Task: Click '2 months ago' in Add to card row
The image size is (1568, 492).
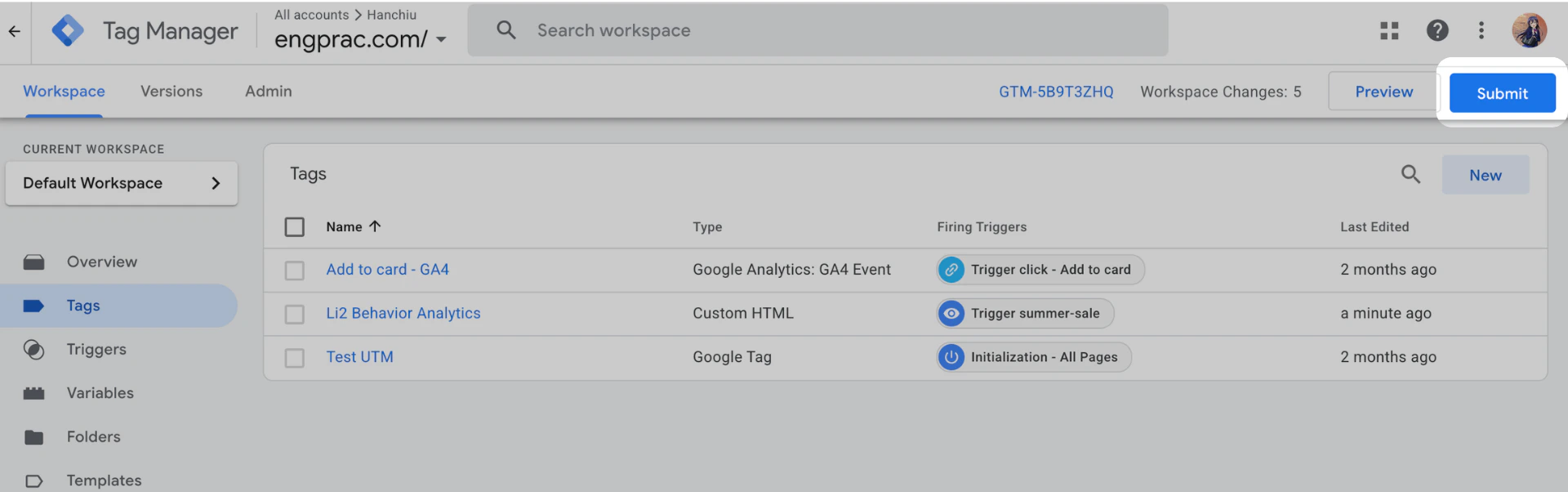Action: 1388,270
